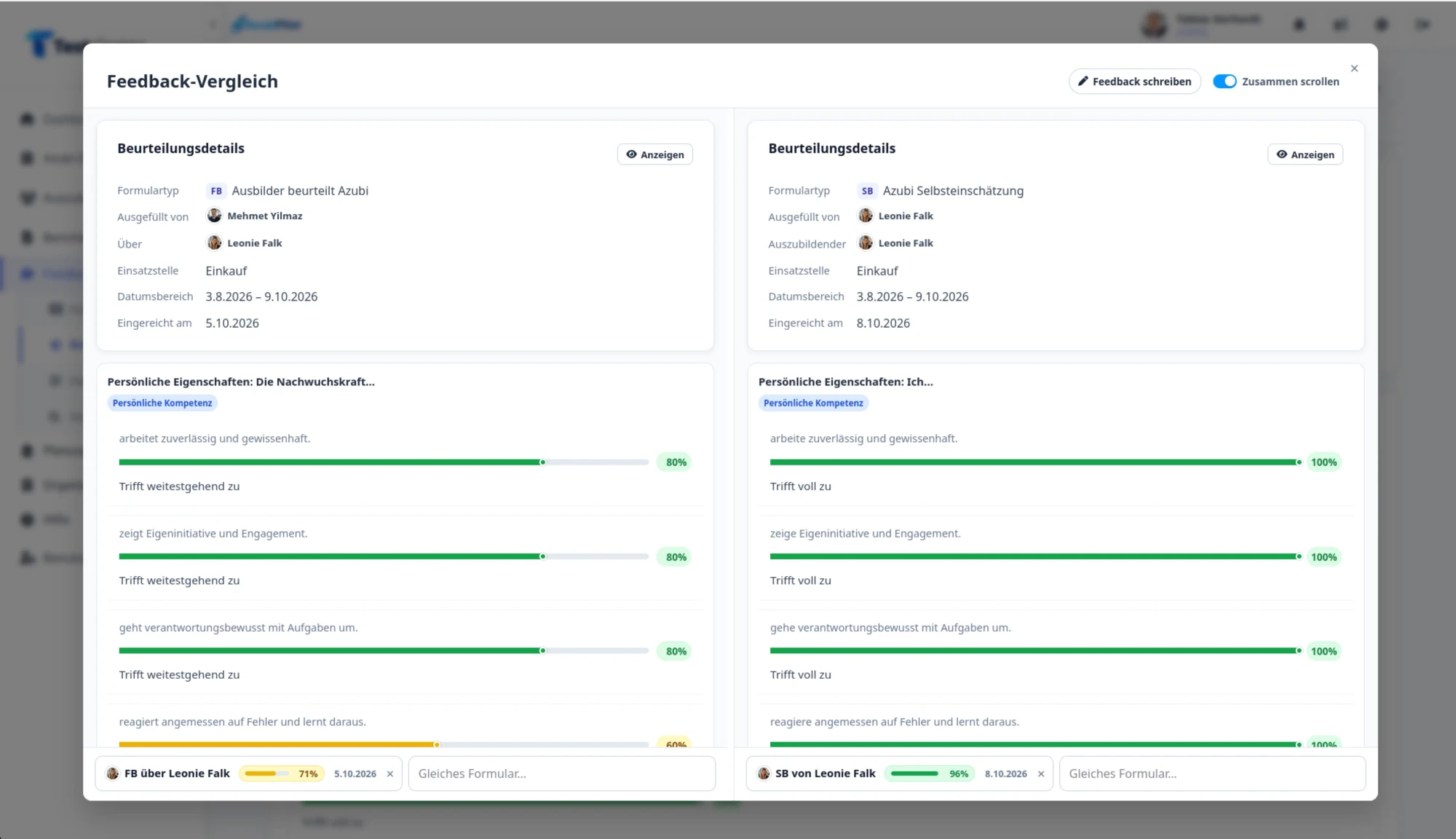Image resolution: width=1456 pixels, height=839 pixels.
Task: Click the left Gleiches Formular input field
Action: tap(561, 773)
